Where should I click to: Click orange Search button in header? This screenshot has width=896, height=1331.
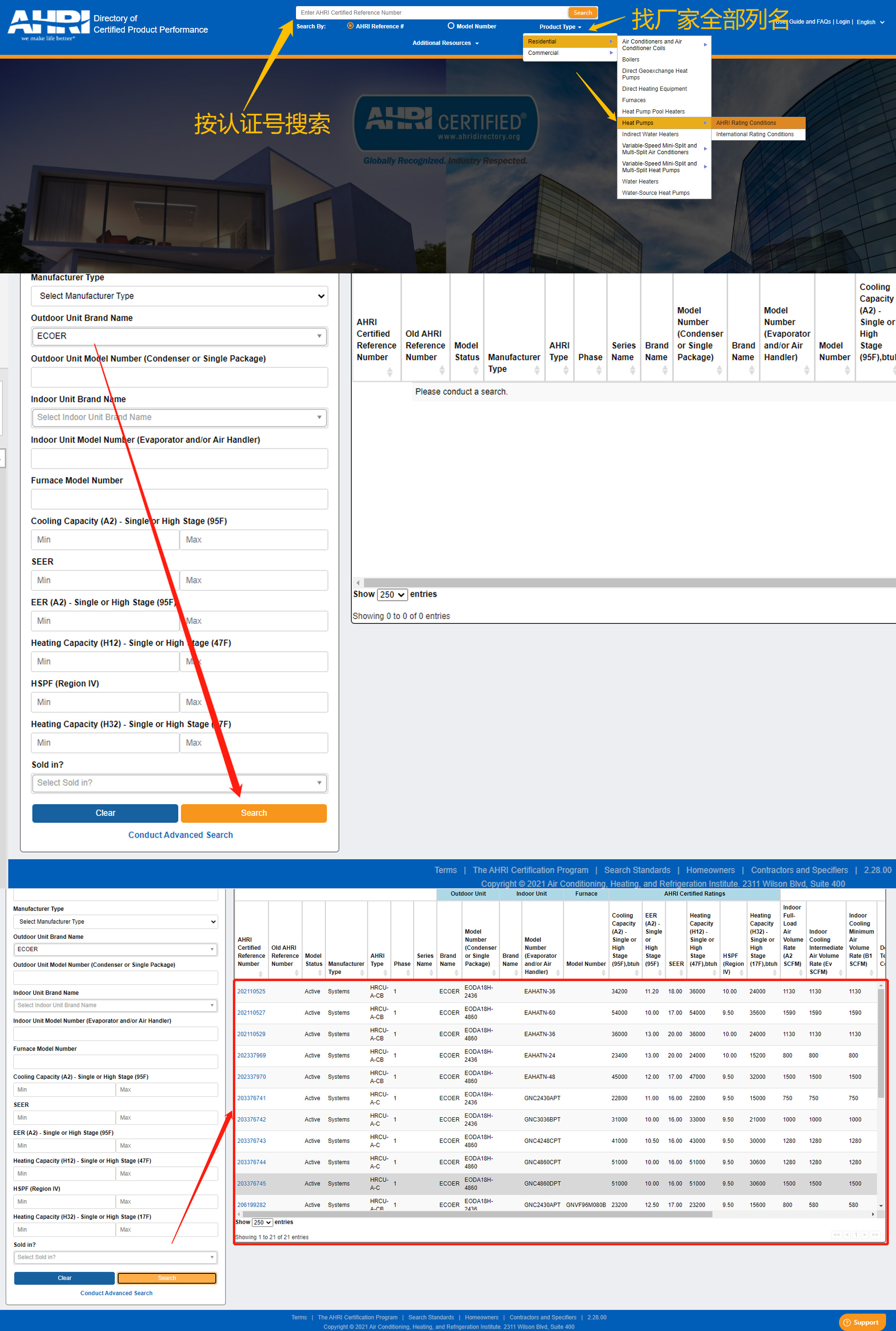tap(583, 13)
